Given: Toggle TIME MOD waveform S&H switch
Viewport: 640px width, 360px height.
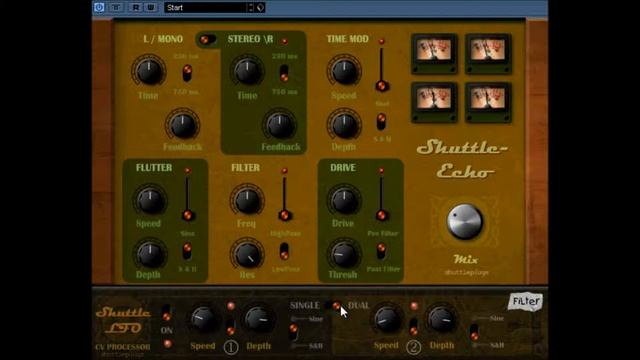Looking at the screenshot, I should [381, 122].
